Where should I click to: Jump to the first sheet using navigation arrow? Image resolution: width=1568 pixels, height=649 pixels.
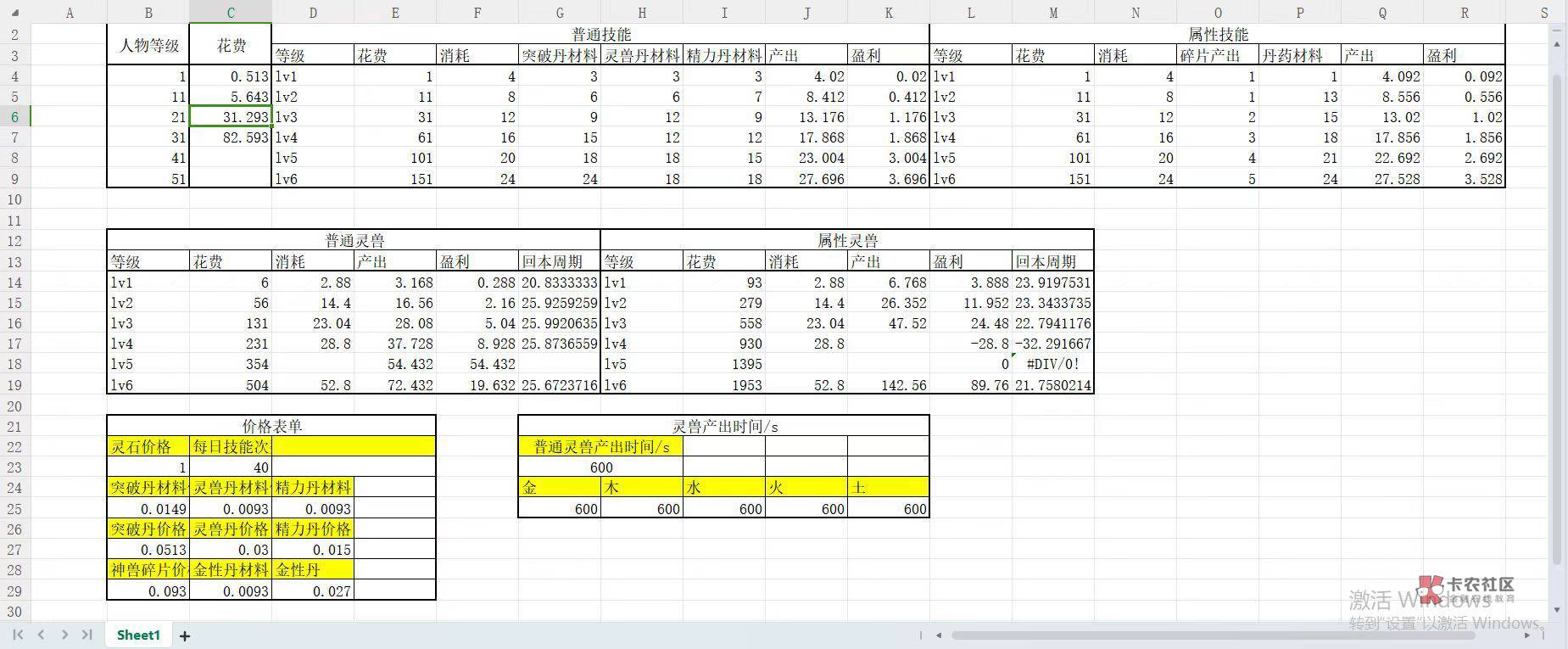pos(18,635)
